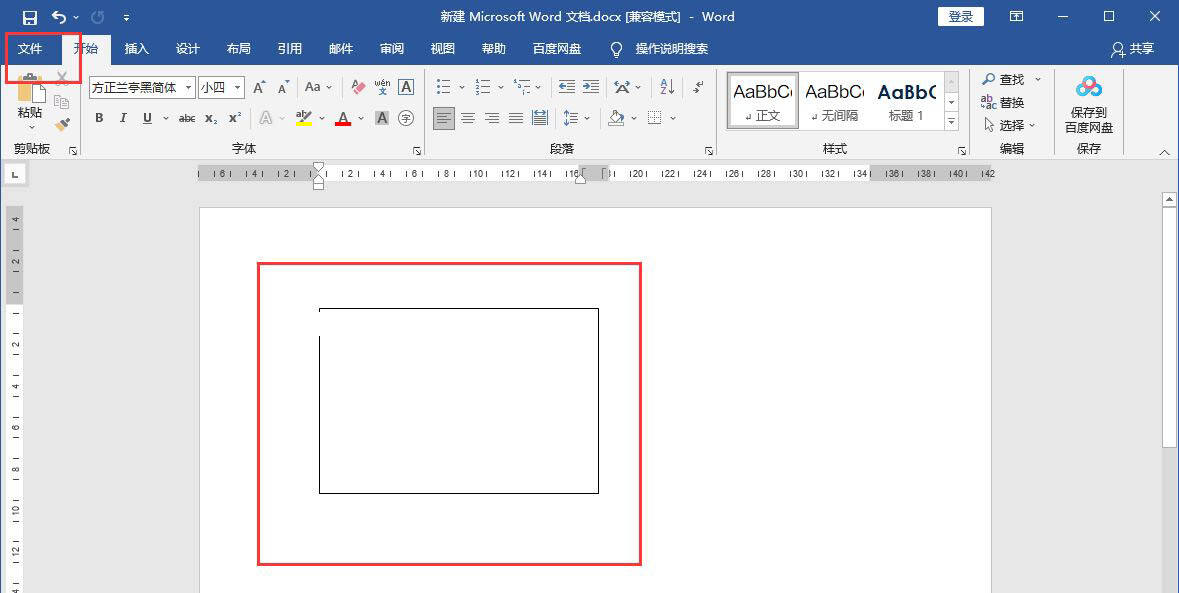Toggle Italic formatting
The height and width of the screenshot is (593, 1179).
click(x=123, y=118)
